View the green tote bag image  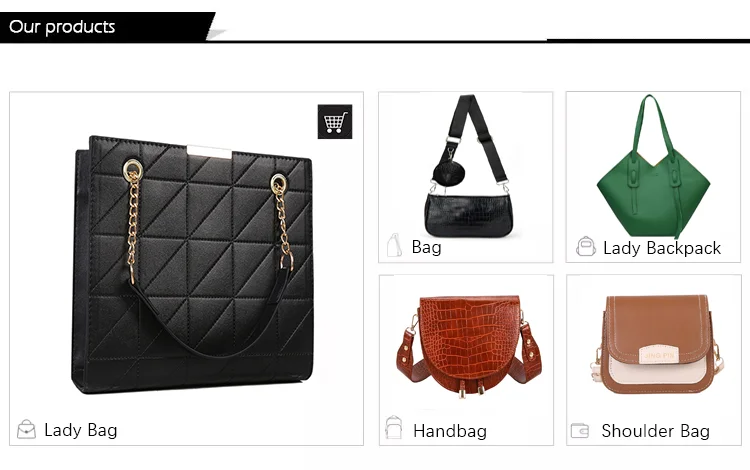(x=654, y=166)
